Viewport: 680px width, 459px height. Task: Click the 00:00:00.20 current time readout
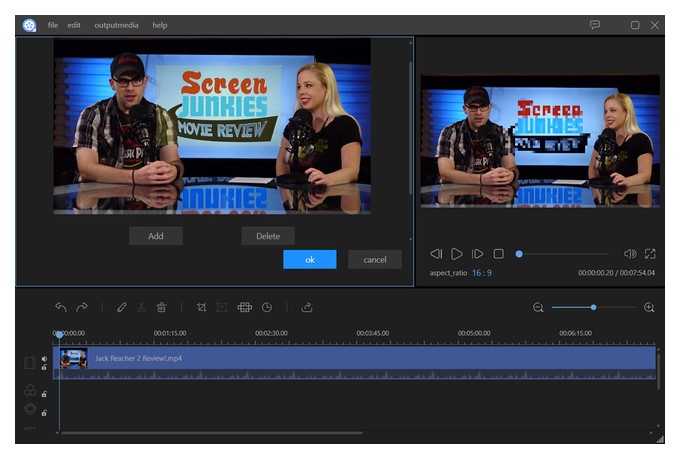[595, 273]
